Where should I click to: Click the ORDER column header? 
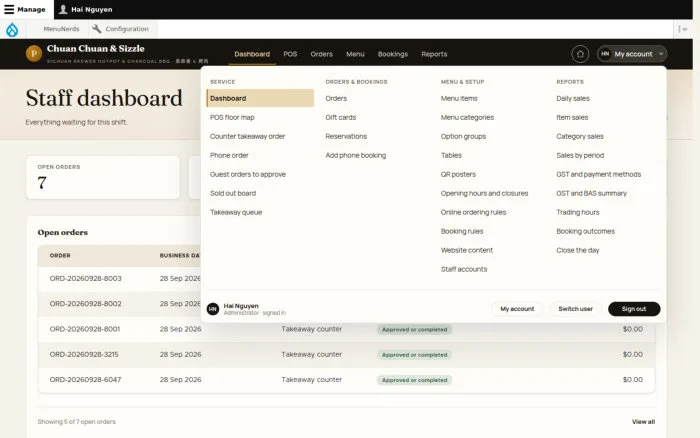point(60,255)
